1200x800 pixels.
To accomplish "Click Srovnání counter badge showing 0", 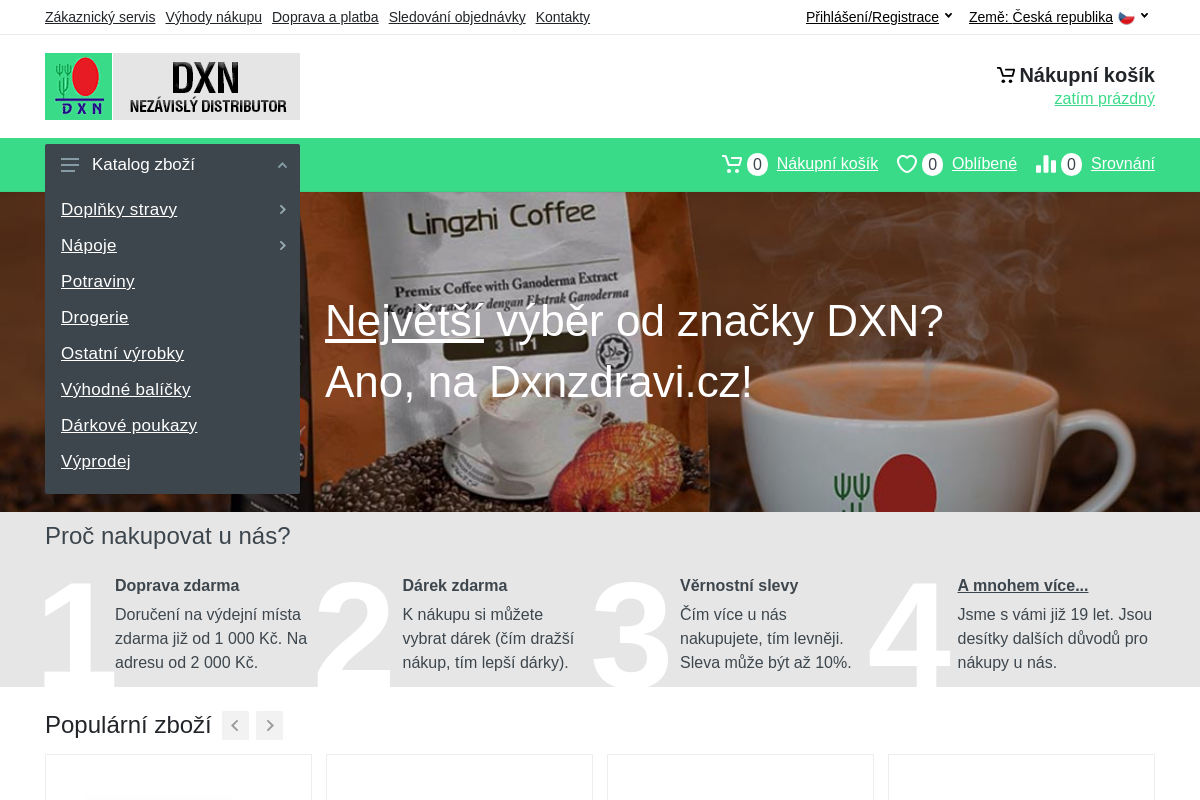I will click(x=1071, y=164).
